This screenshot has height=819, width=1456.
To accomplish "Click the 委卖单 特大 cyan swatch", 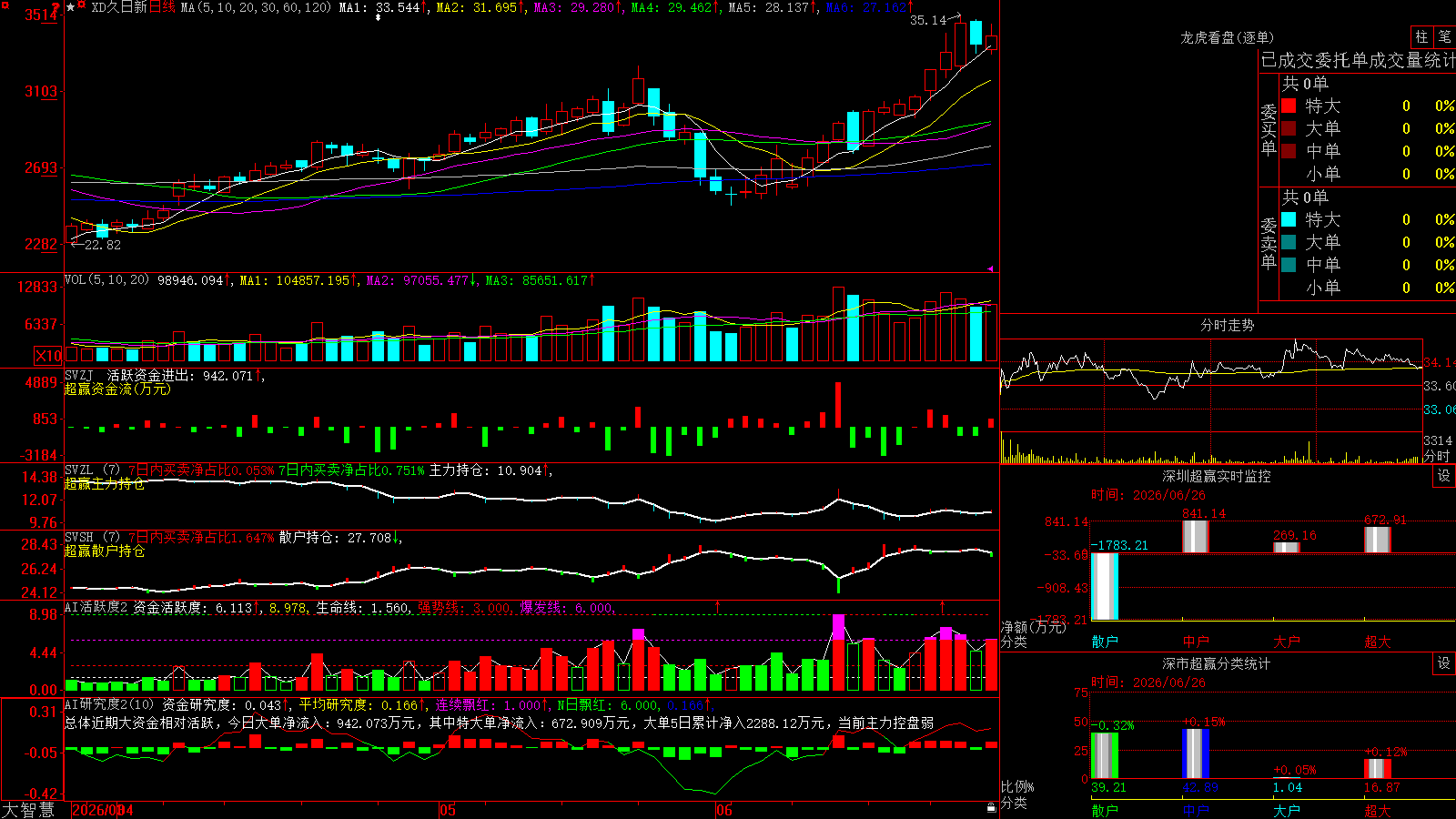I will coord(1289,219).
